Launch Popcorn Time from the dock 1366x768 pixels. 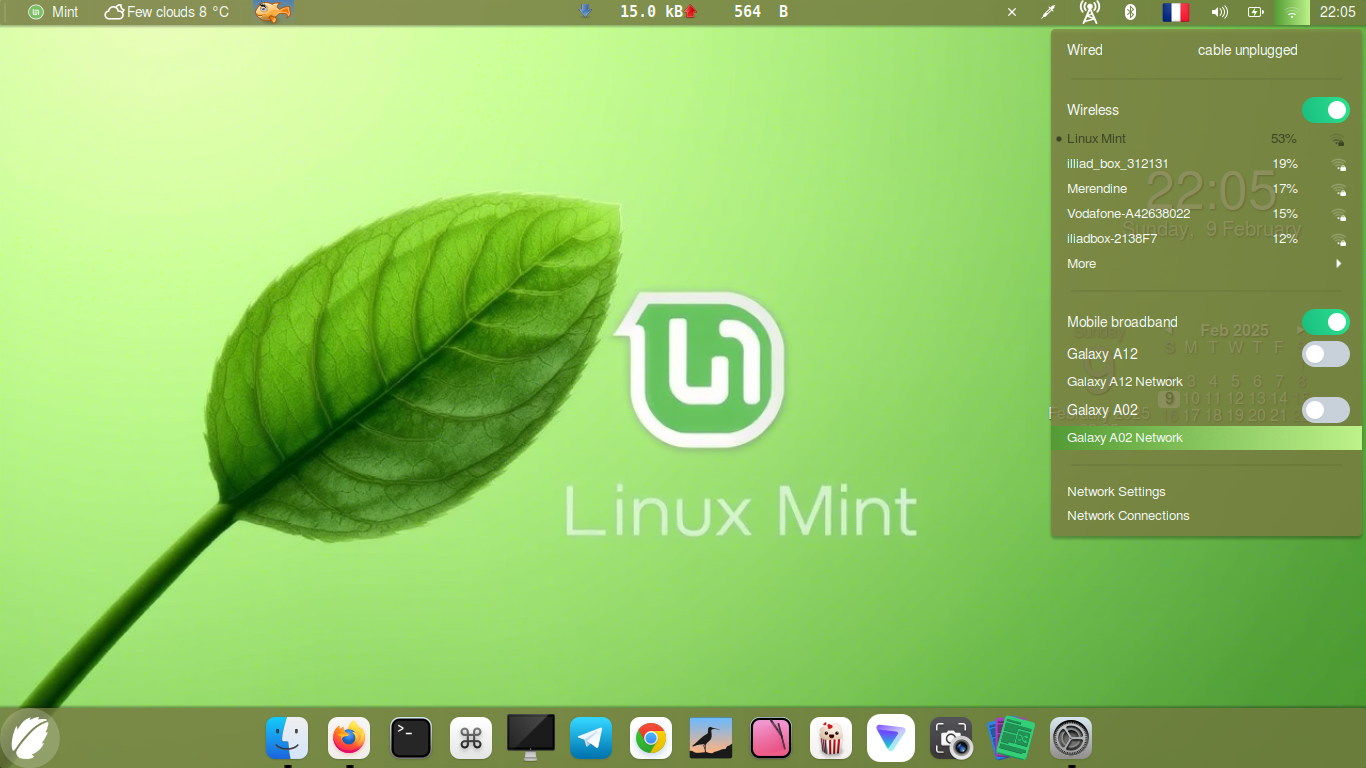pyautogui.click(x=831, y=739)
